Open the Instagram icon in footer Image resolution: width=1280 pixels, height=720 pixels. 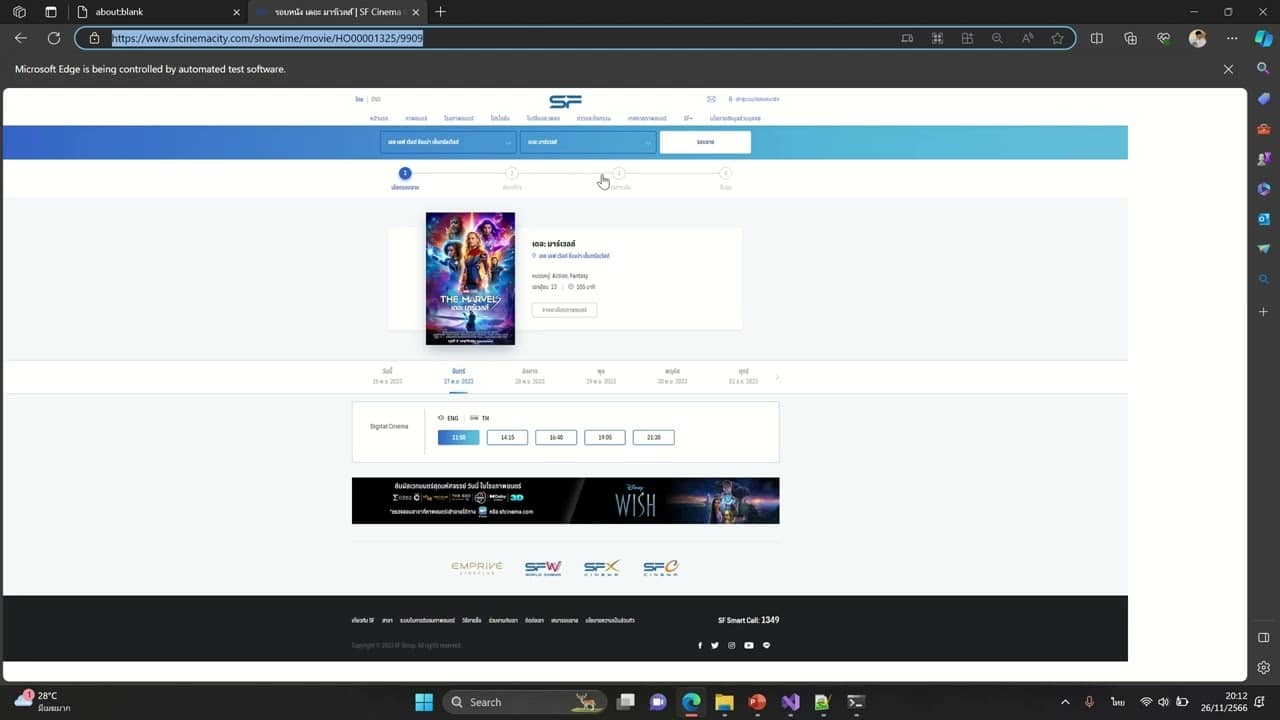(x=732, y=645)
